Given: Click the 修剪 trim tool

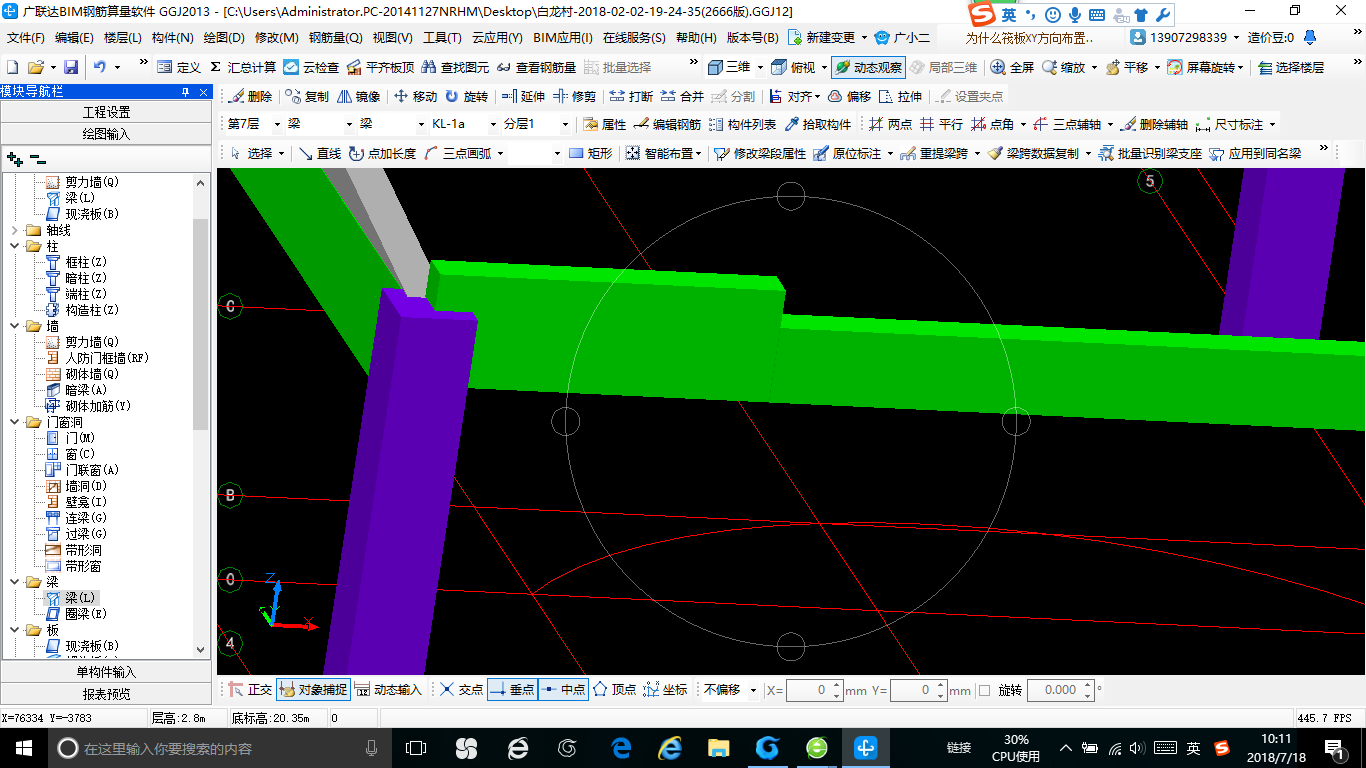Looking at the screenshot, I should coord(575,97).
